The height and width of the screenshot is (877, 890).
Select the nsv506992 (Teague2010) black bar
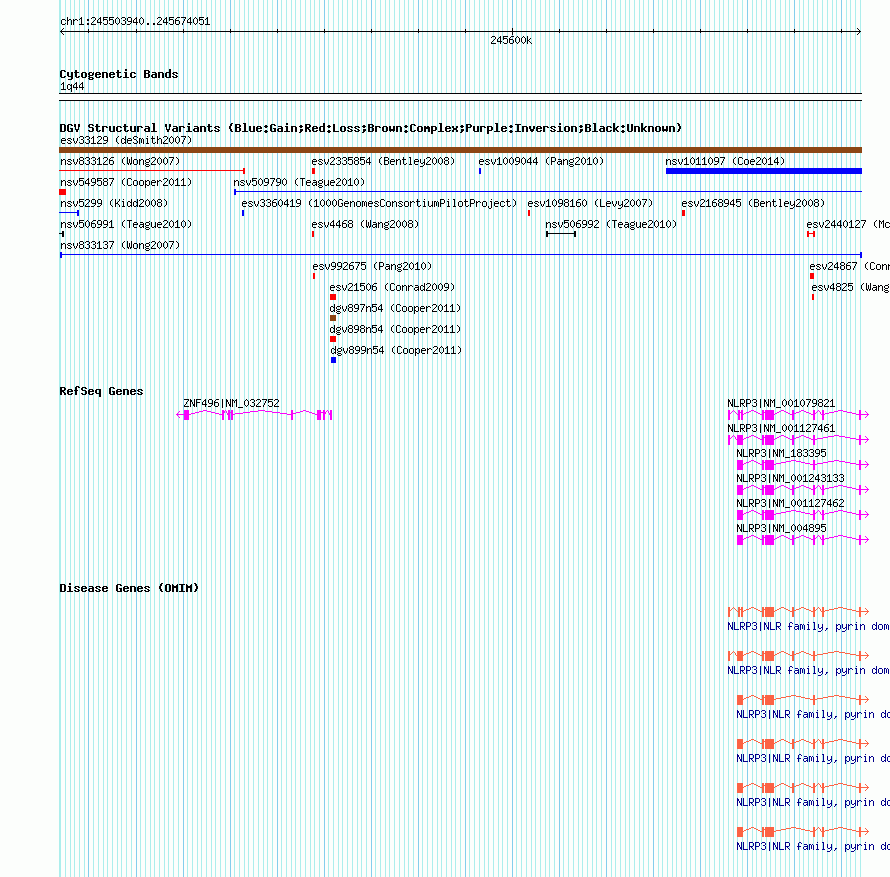[561, 234]
